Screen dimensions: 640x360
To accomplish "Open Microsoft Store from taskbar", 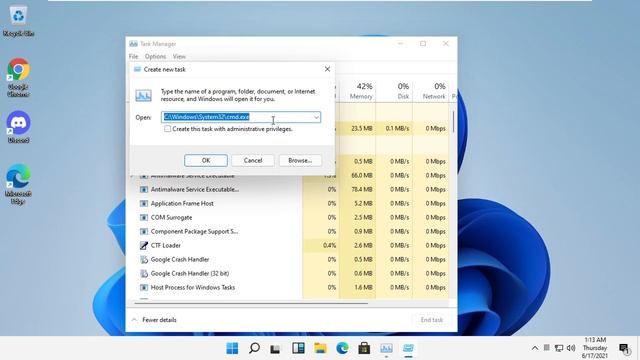I will click(364, 348).
